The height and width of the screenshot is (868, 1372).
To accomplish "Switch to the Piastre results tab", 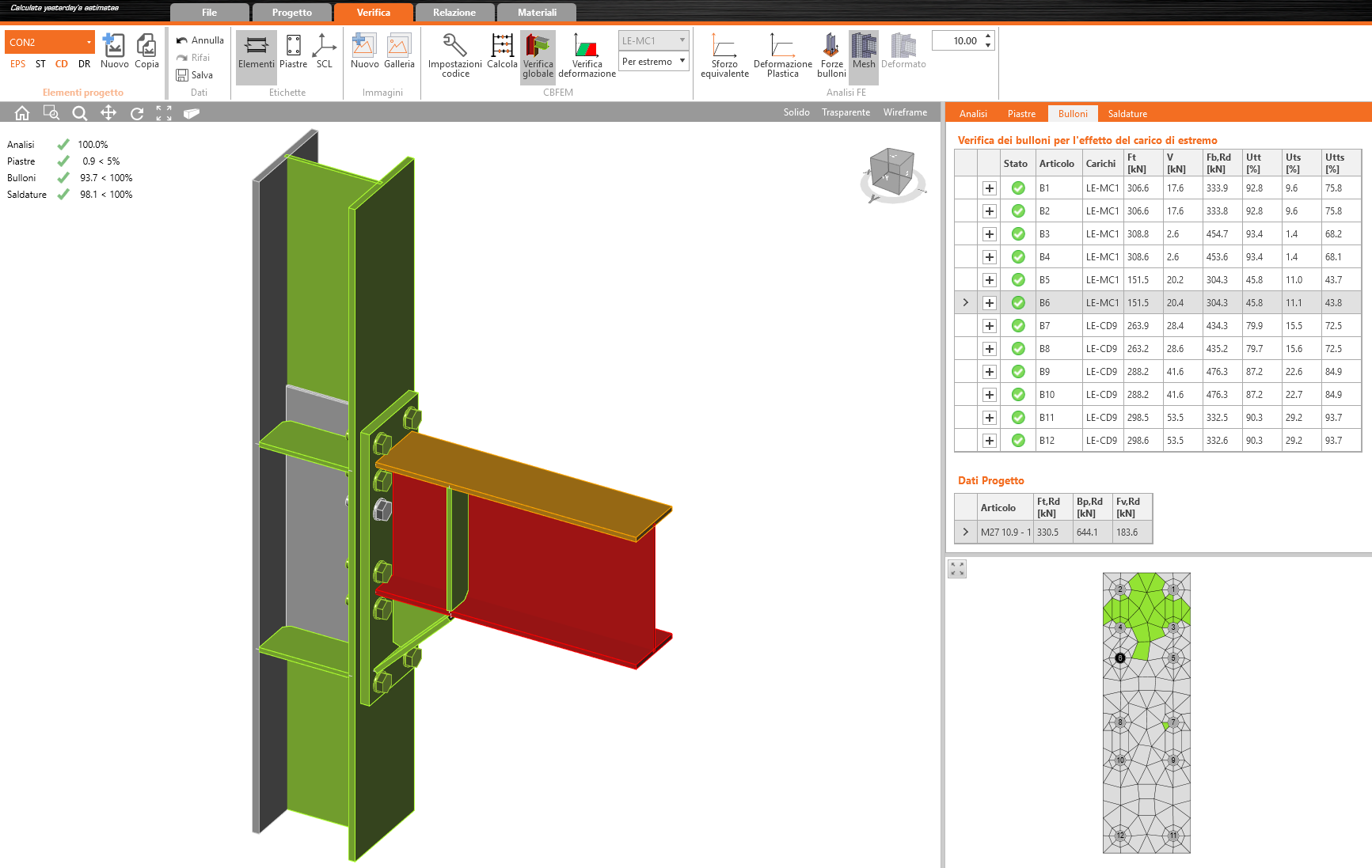I will point(1021,114).
